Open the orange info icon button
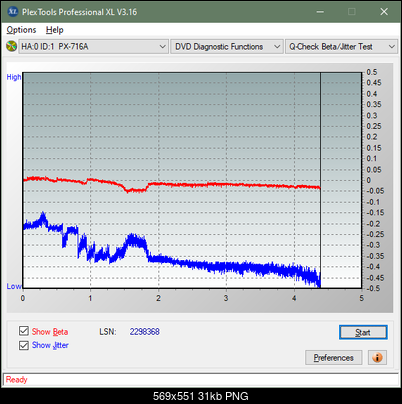Screen dimensions: 402x404 coord(377,358)
